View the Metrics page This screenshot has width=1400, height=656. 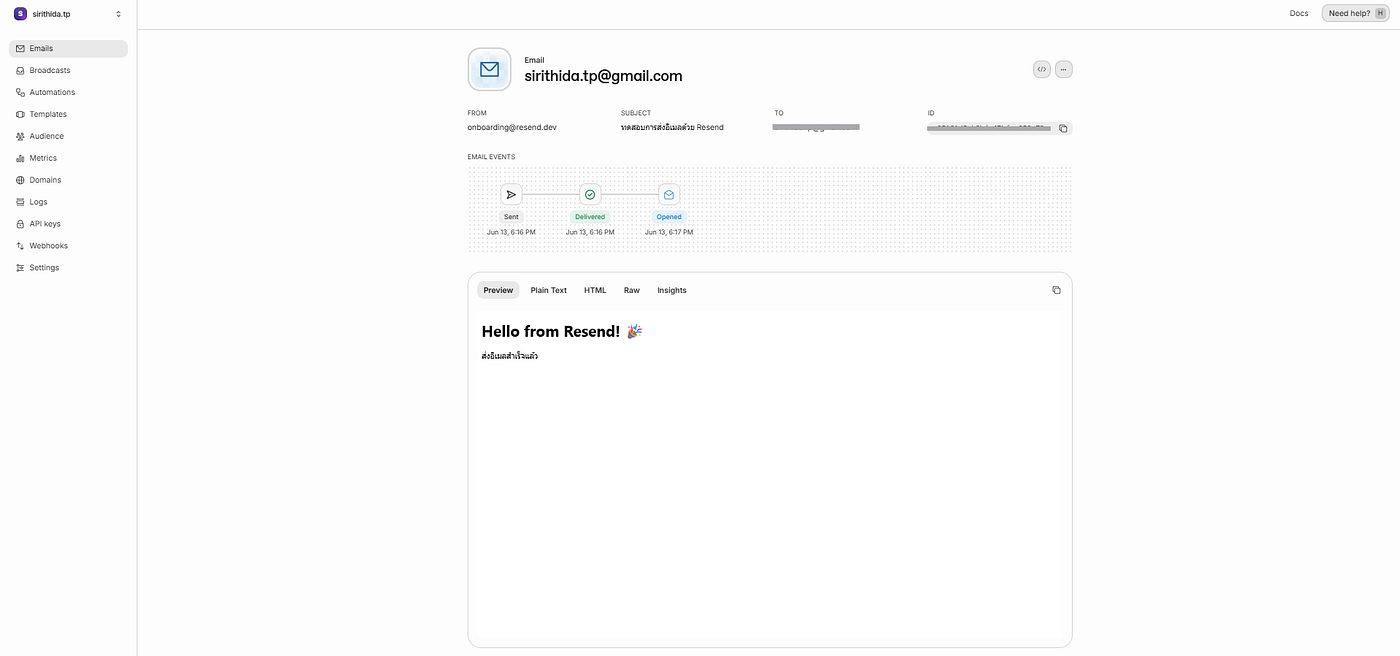tap(43, 158)
